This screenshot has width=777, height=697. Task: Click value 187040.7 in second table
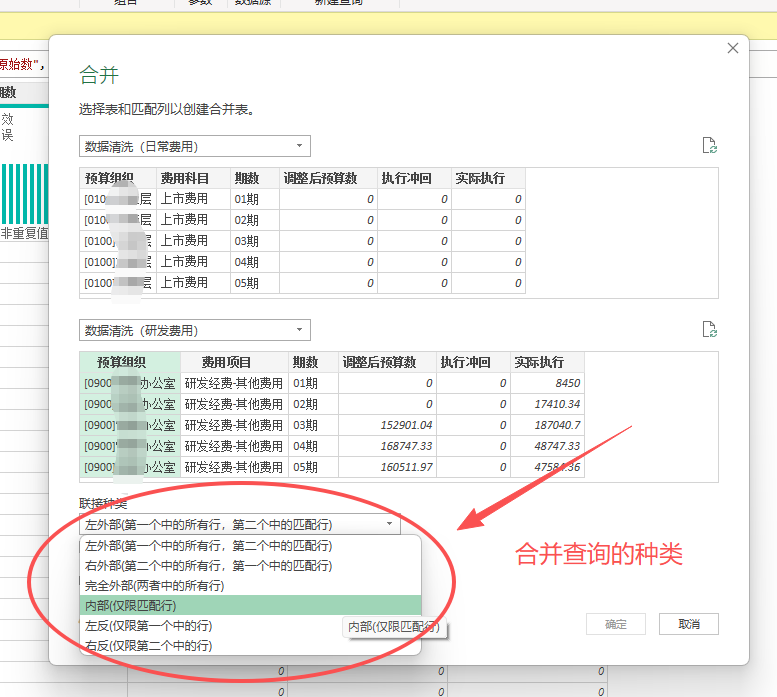coord(547,426)
